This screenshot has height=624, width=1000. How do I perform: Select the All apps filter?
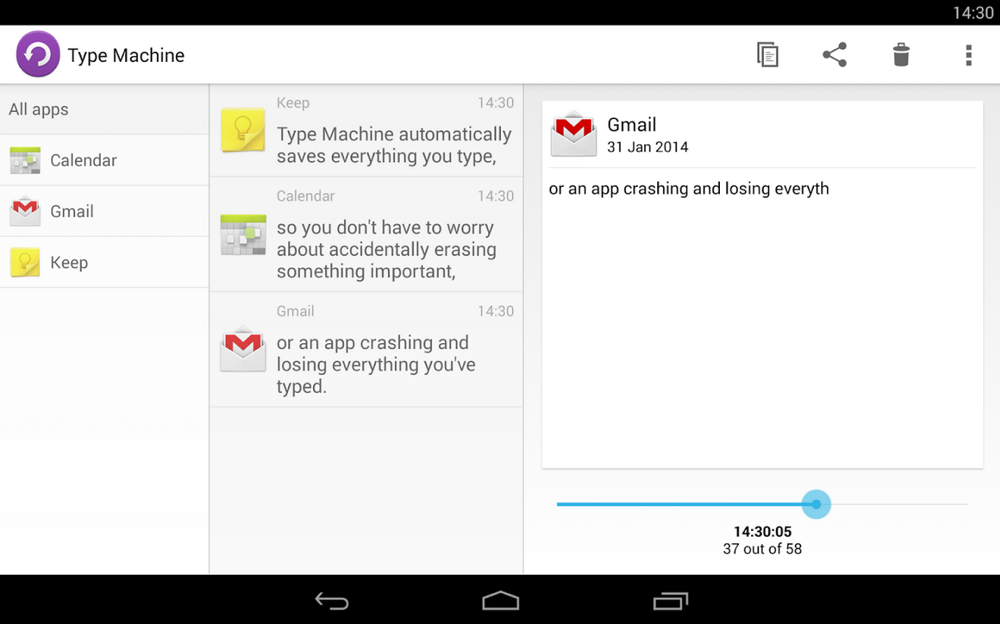39,109
